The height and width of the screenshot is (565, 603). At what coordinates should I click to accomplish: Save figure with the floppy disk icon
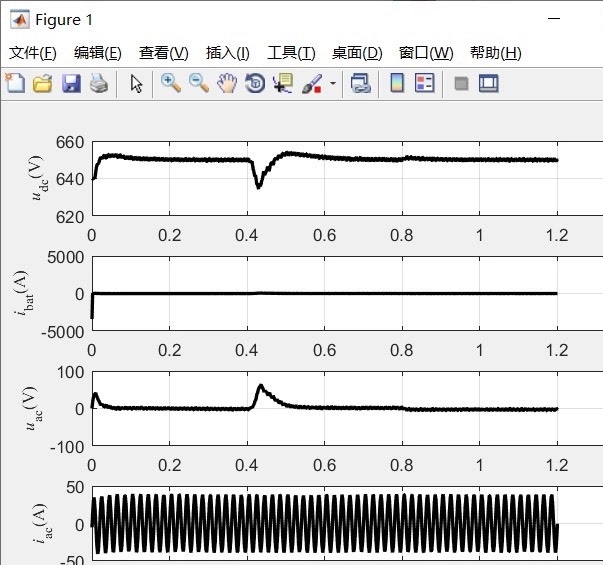pyautogui.click(x=72, y=83)
